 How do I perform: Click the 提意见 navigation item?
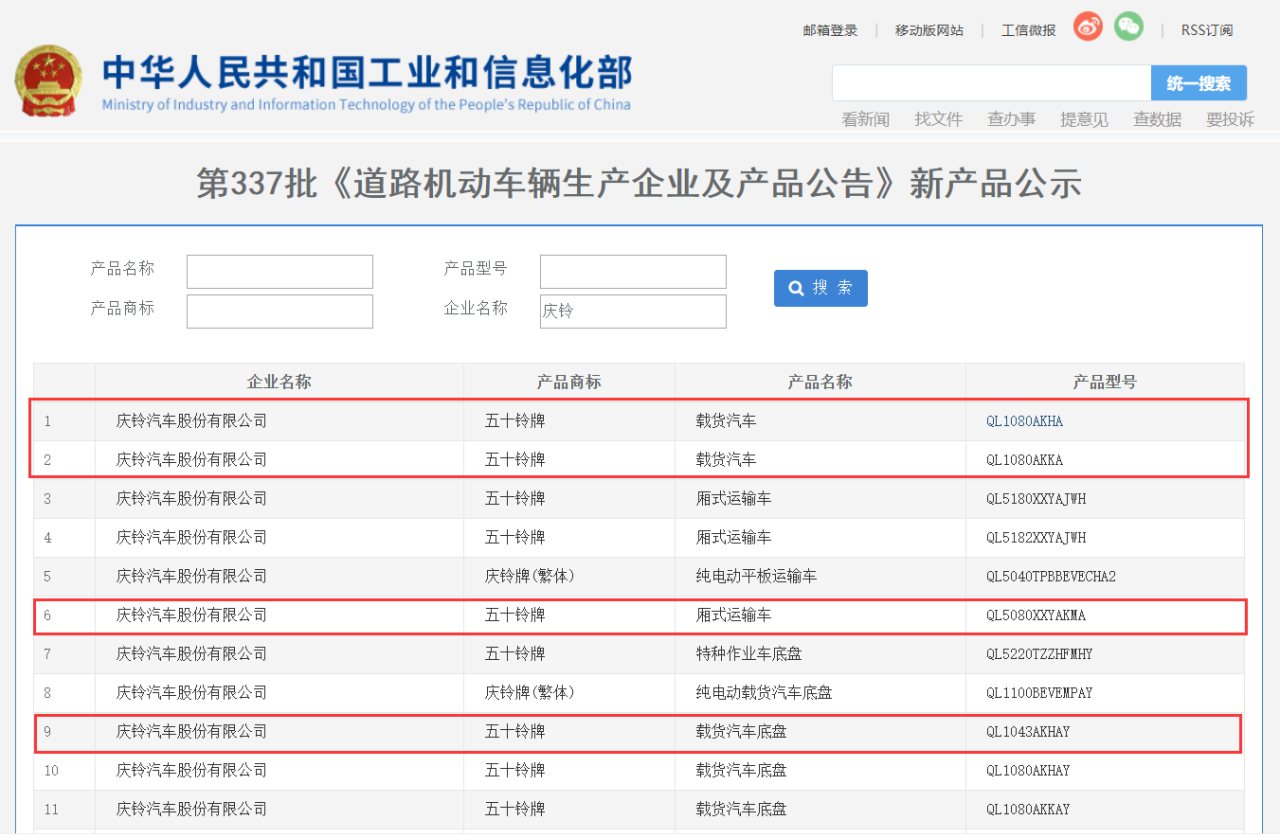[x=1084, y=118]
